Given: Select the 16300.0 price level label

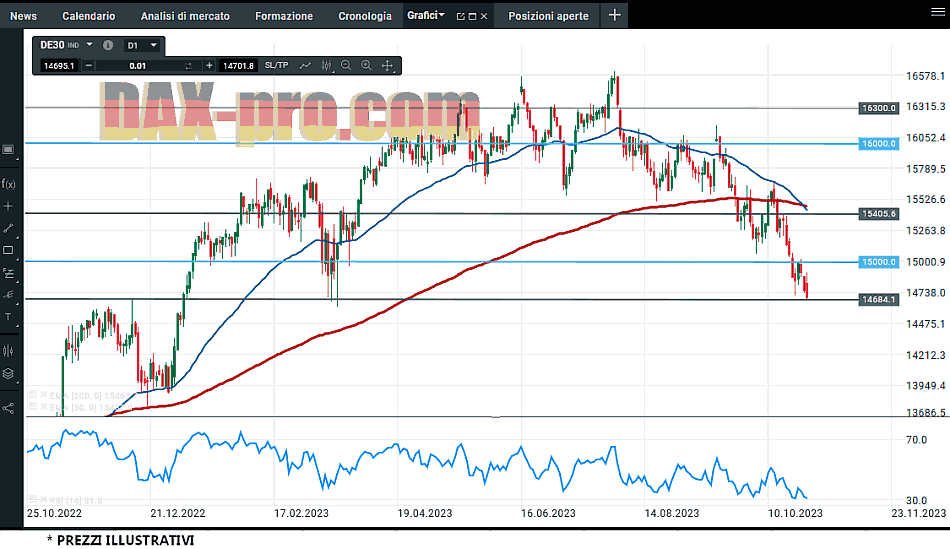Looking at the screenshot, I should point(879,108).
